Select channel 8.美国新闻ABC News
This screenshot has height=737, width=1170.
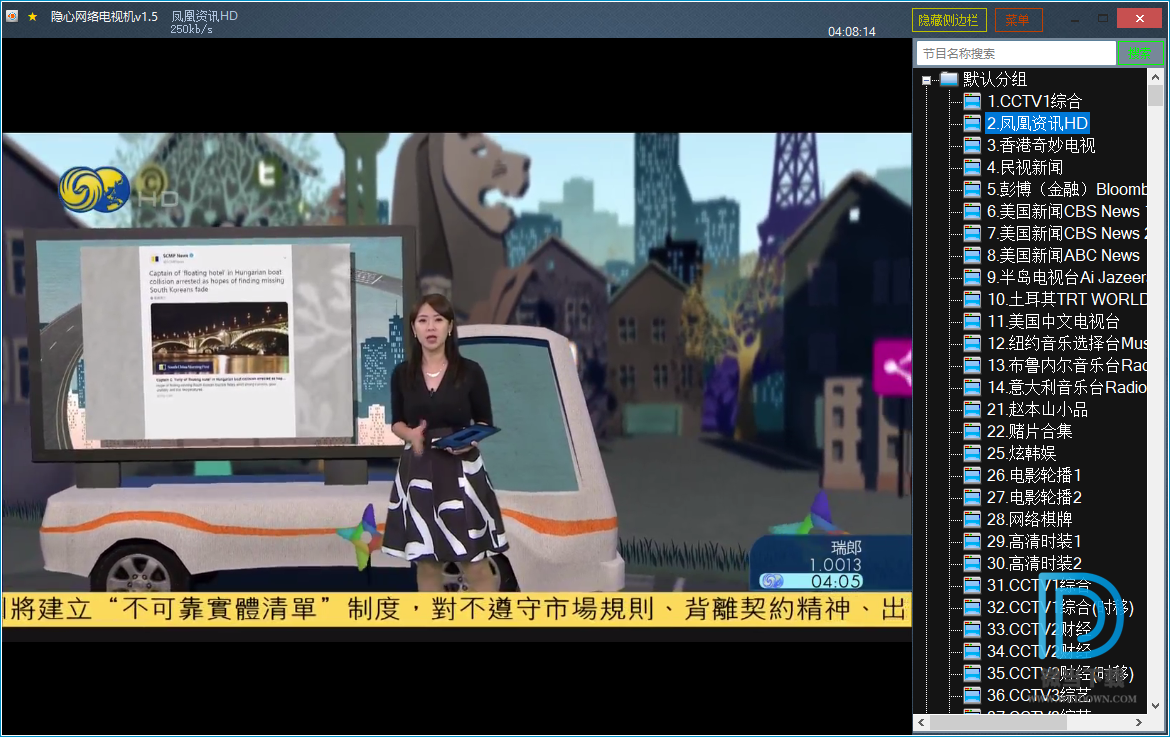1063,255
